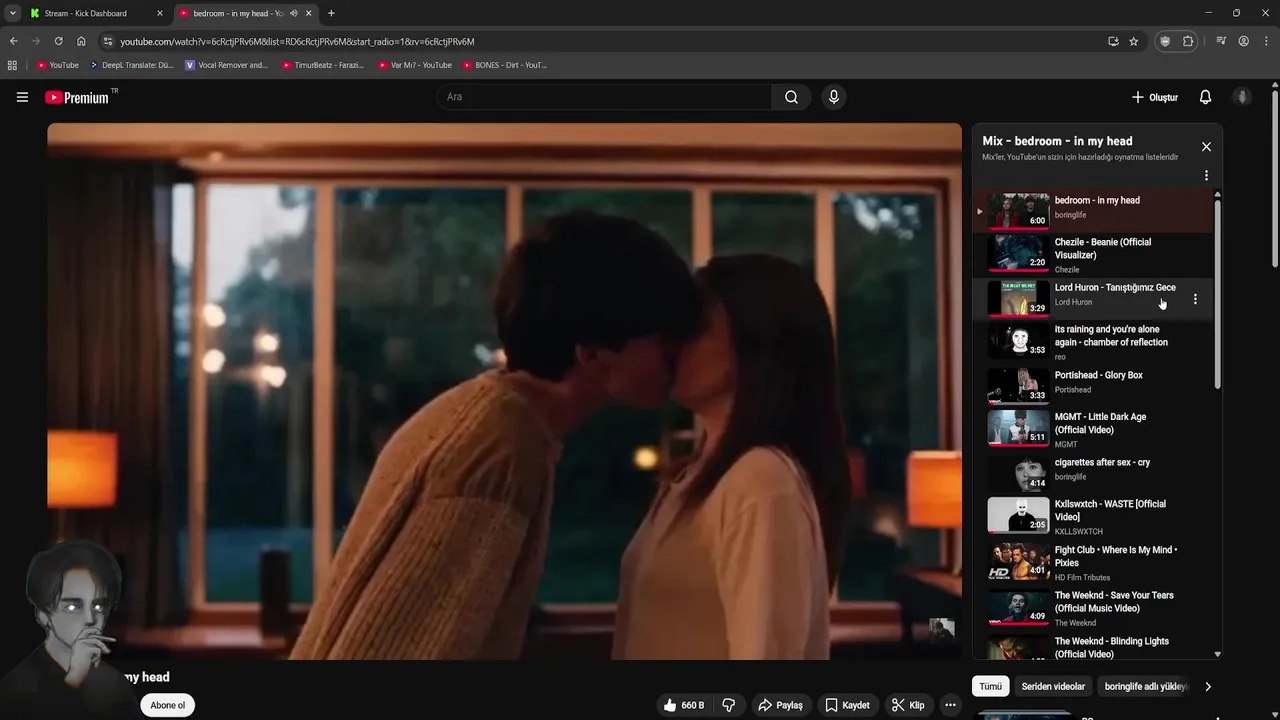Open BONES - Dirt bookmark
The image size is (1280, 720).
point(505,65)
